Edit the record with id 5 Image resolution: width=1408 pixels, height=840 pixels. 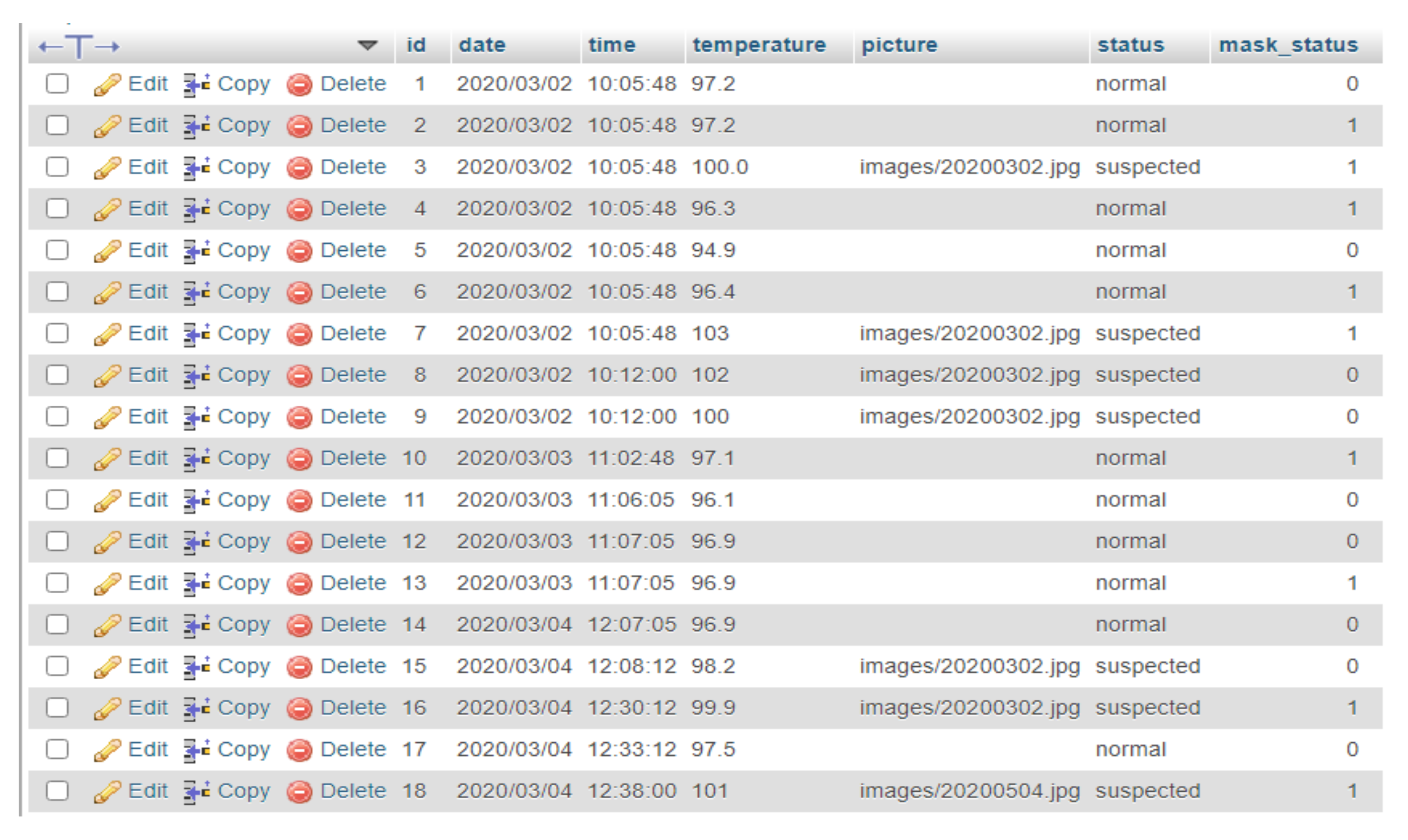(x=148, y=249)
